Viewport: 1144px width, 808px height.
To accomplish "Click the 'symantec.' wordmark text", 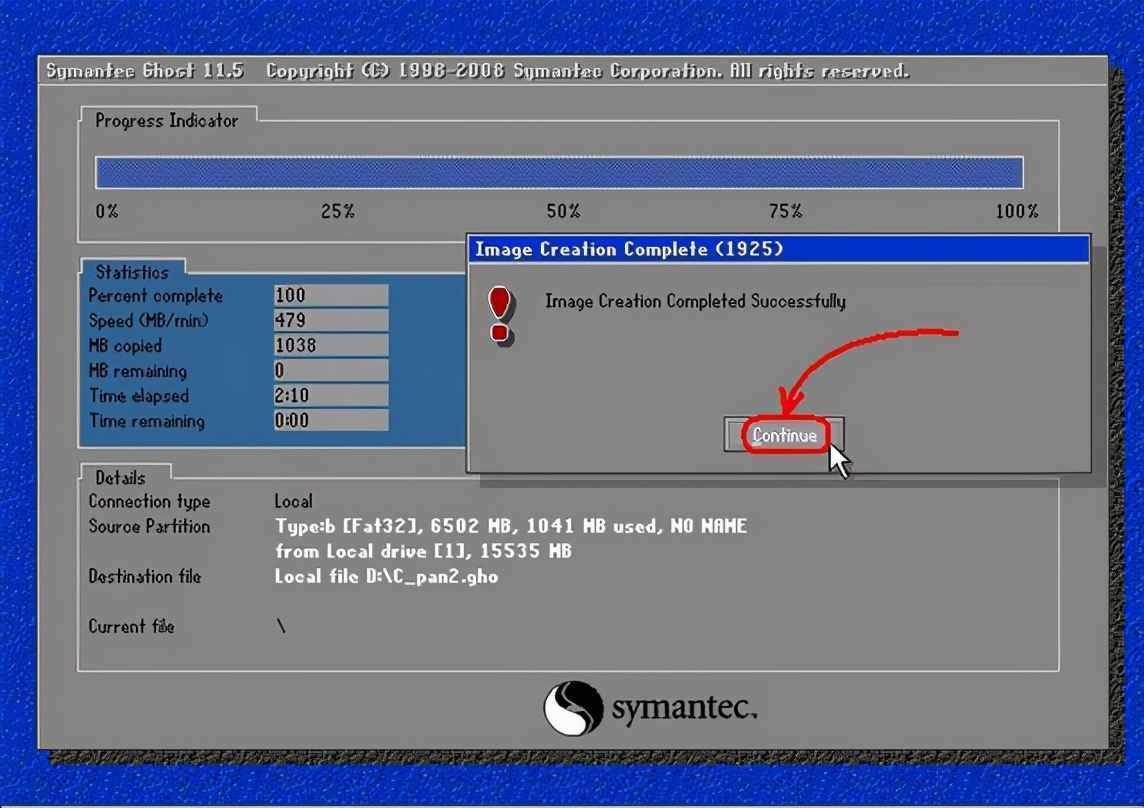I will click(684, 707).
